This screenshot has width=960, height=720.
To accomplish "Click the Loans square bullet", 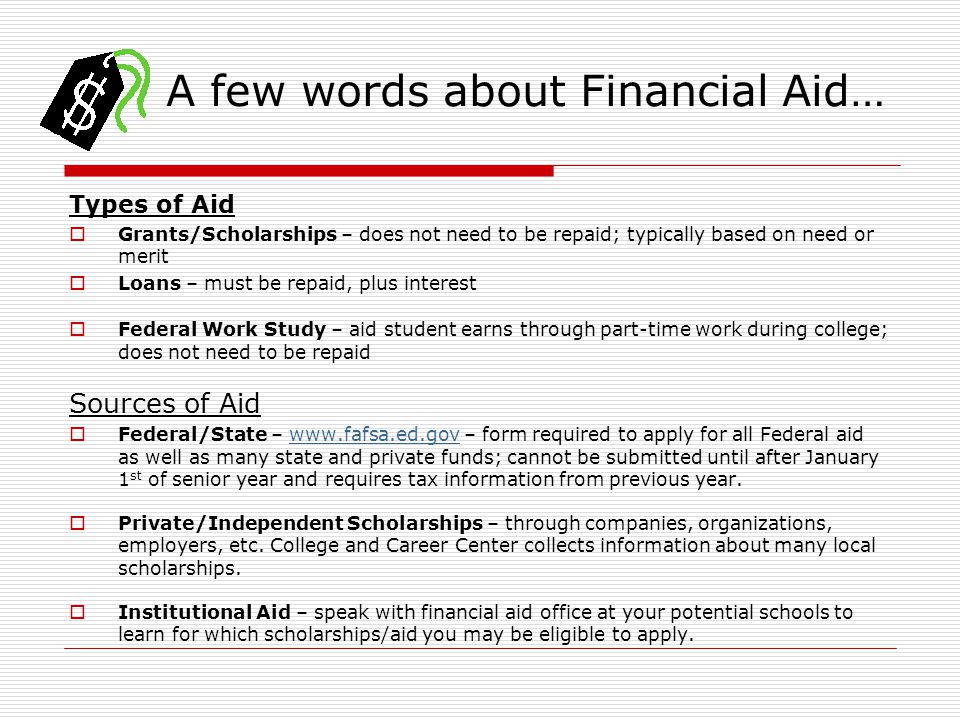I will coord(77,283).
